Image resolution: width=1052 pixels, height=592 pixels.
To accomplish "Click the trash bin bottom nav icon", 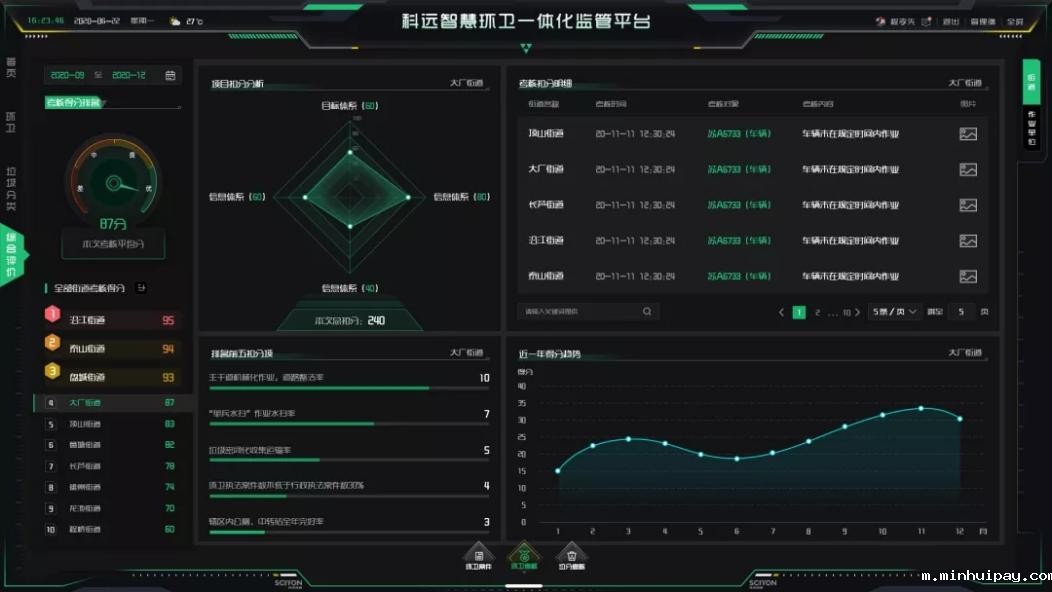I will point(571,557).
